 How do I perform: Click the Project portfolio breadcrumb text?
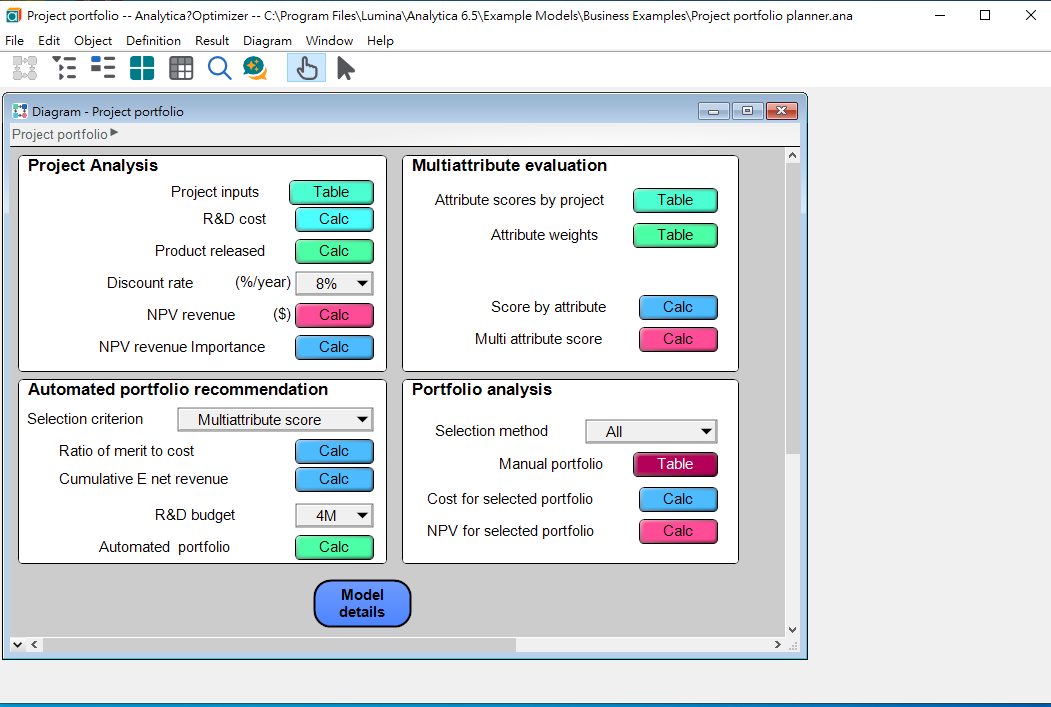[x=60, y=134]
